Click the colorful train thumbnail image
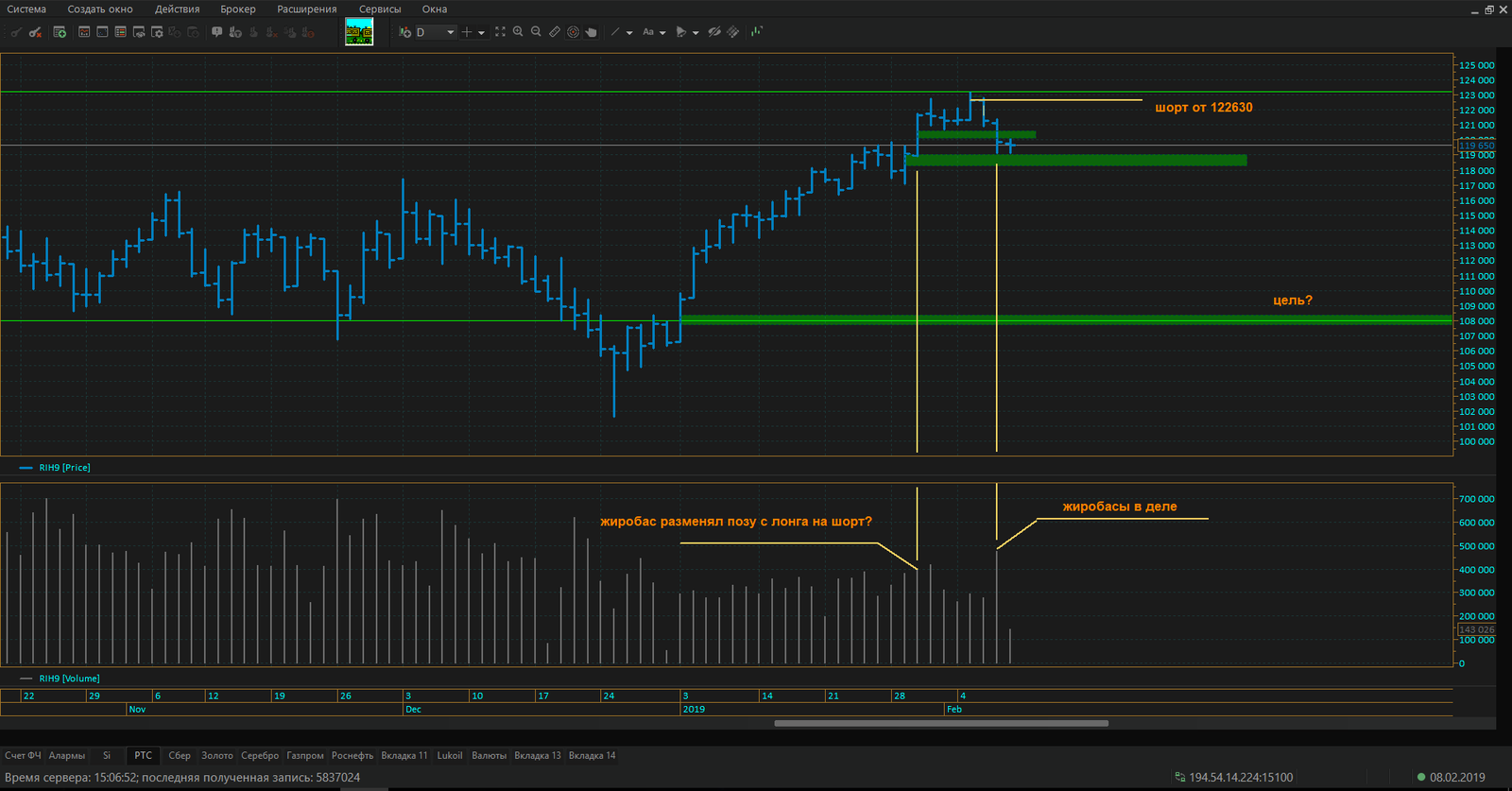The height and width of the screenshot is (791, 1512). point(359,31)
